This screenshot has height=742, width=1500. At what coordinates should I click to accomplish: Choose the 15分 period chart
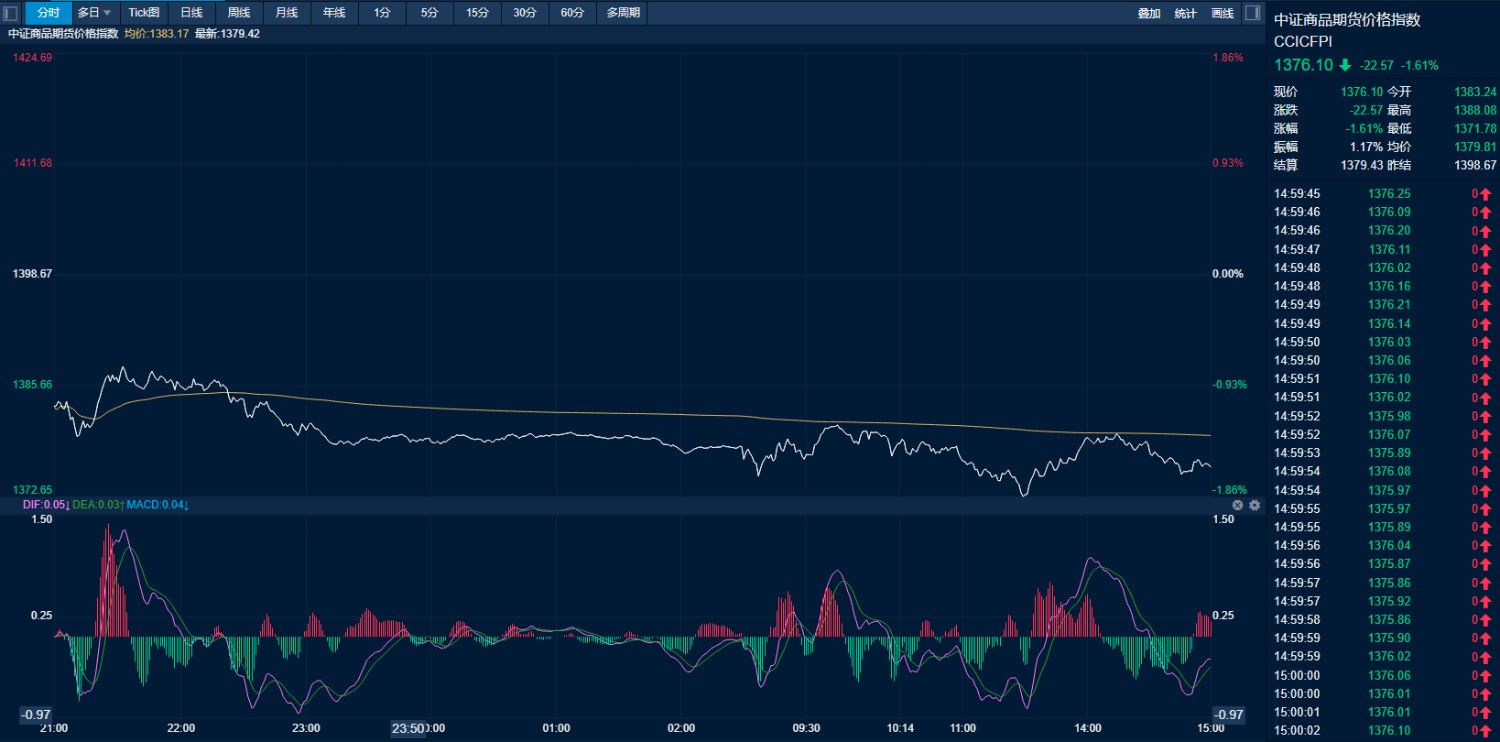pos(477,13)
